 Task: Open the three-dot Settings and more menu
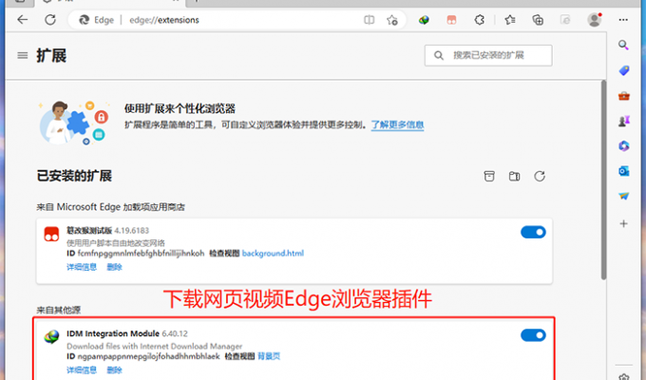[623, 20]
